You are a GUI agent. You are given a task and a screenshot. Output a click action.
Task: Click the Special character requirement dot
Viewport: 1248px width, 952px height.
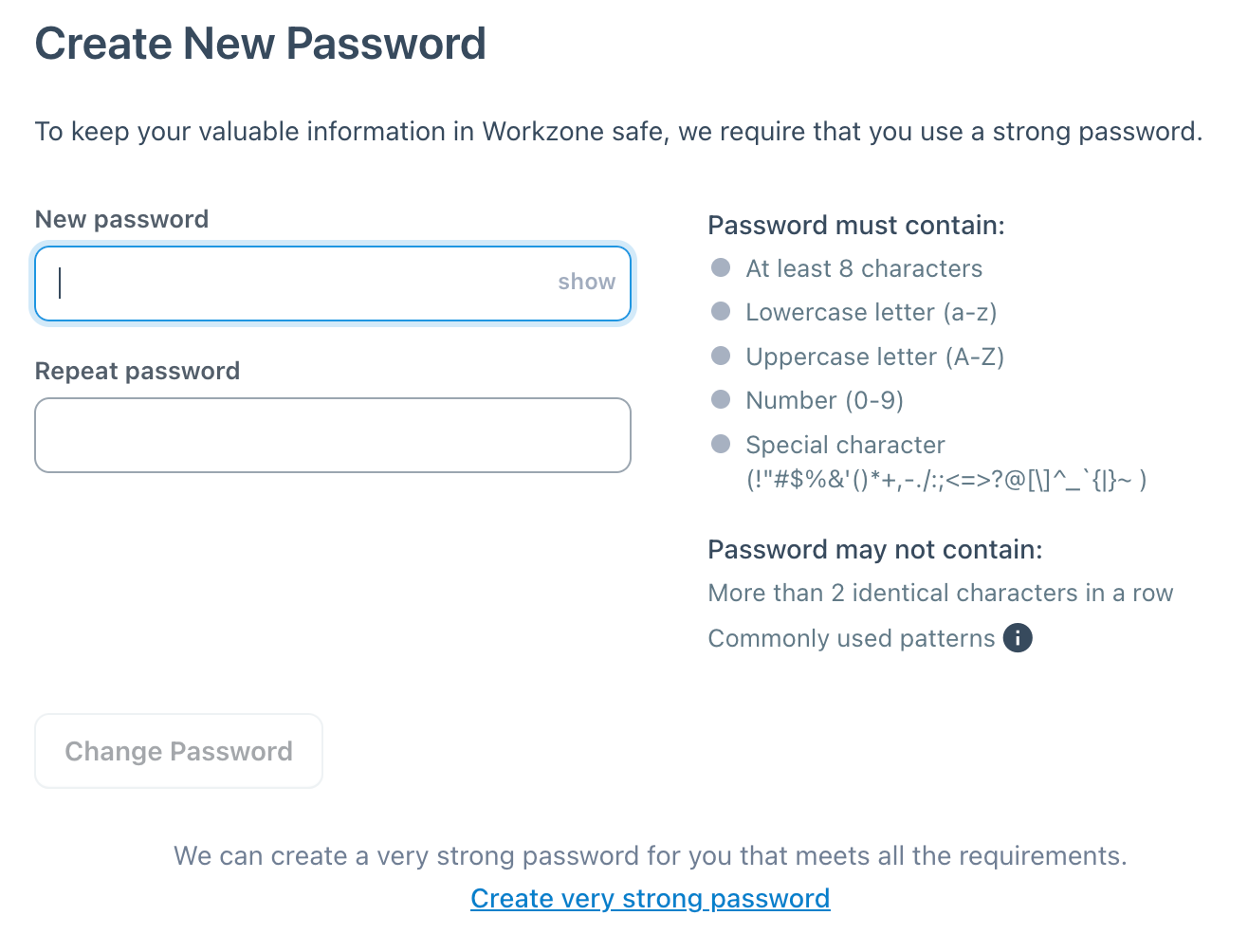click(x=721, y=444)
